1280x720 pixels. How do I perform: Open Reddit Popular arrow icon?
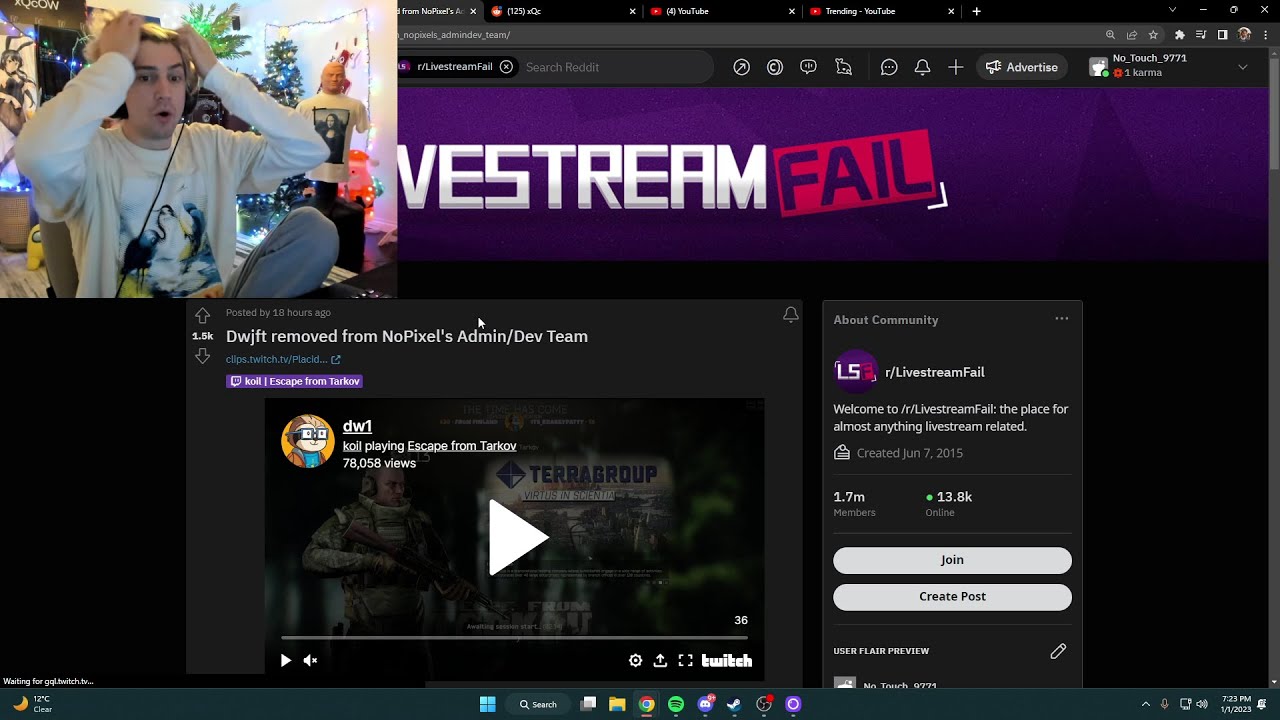pos(741,67)
